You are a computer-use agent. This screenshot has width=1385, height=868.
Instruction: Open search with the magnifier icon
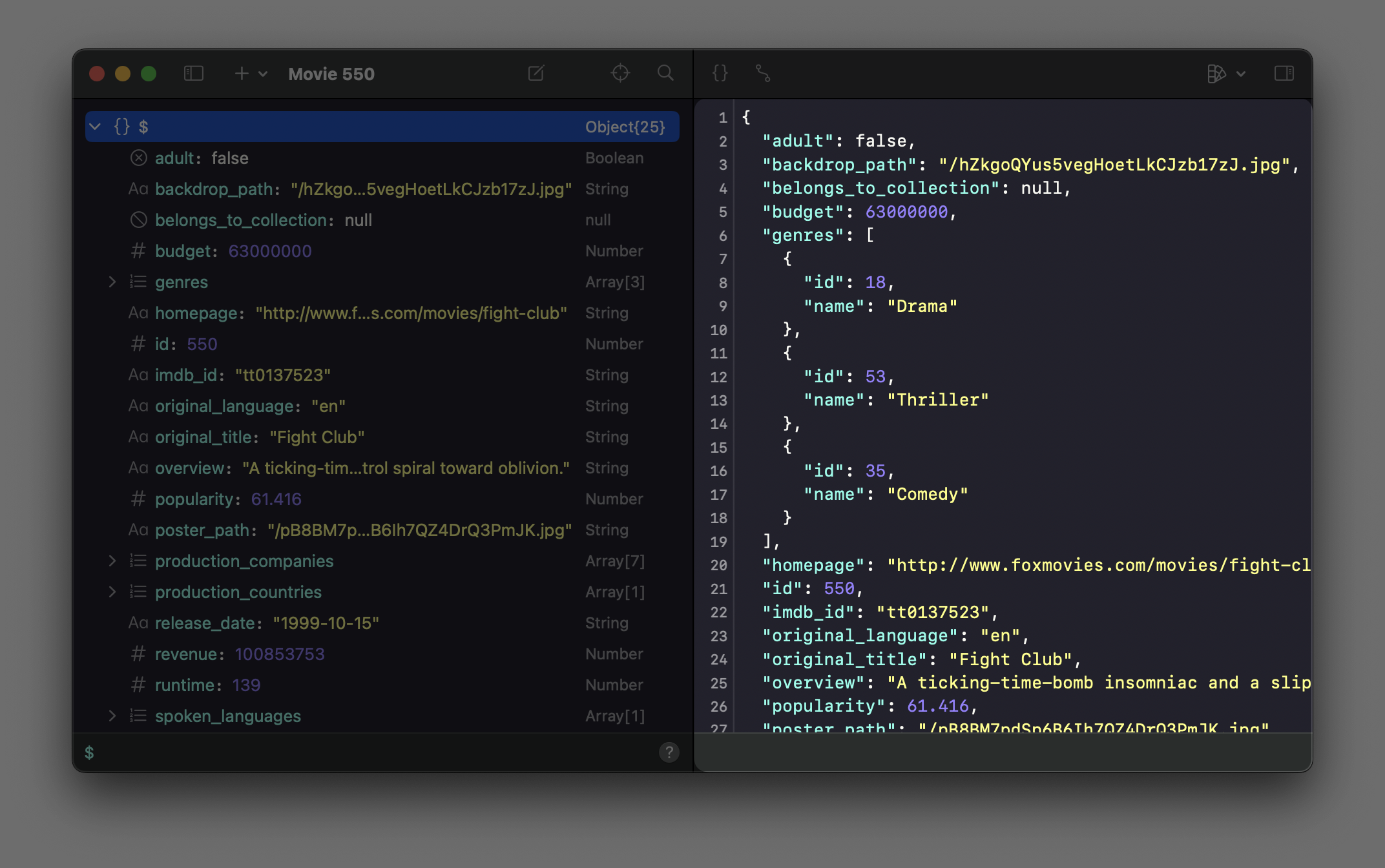pos(665,74)
